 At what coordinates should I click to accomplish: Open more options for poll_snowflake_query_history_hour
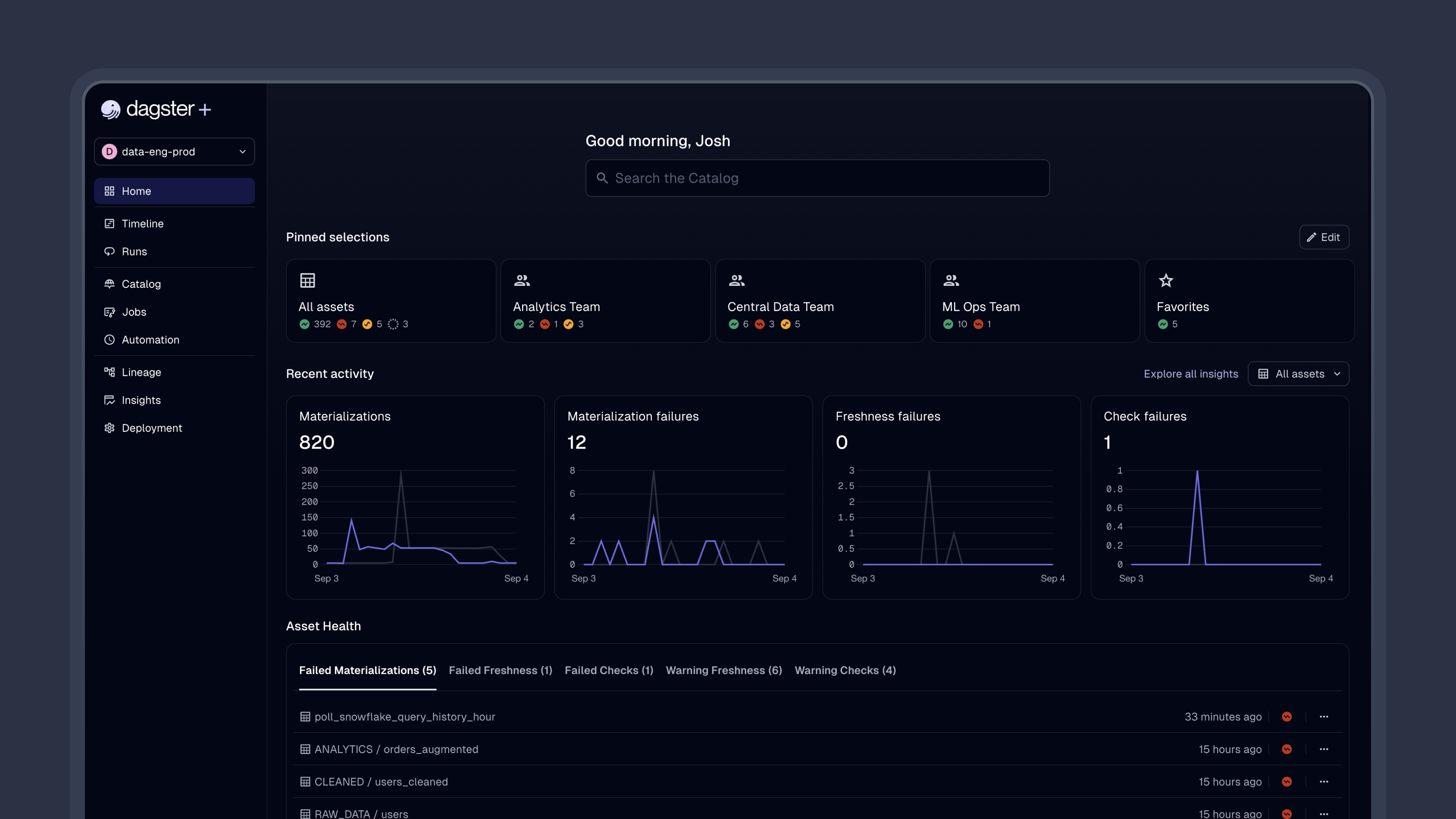[x=1324, y=717]
